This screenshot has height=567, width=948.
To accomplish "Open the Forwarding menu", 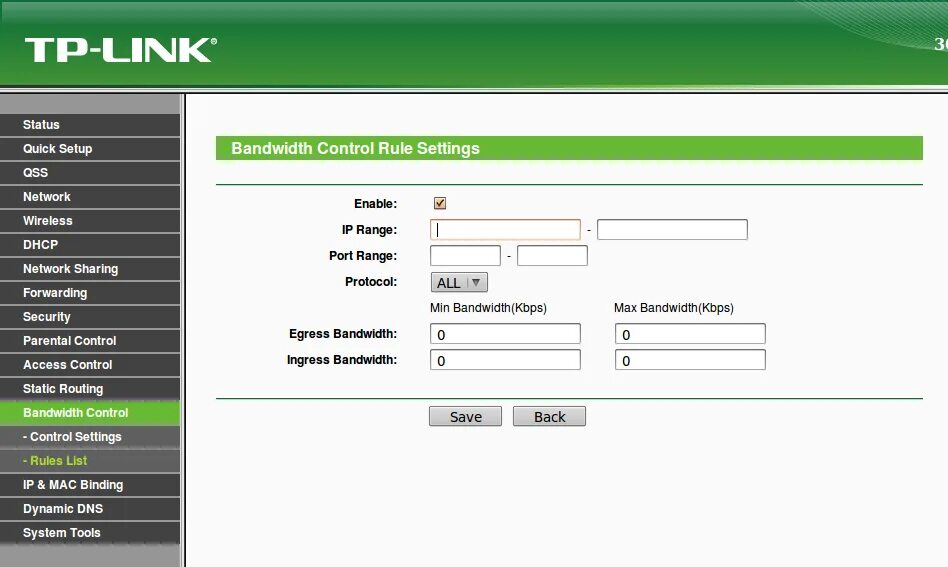I will [x=90, y=293].
